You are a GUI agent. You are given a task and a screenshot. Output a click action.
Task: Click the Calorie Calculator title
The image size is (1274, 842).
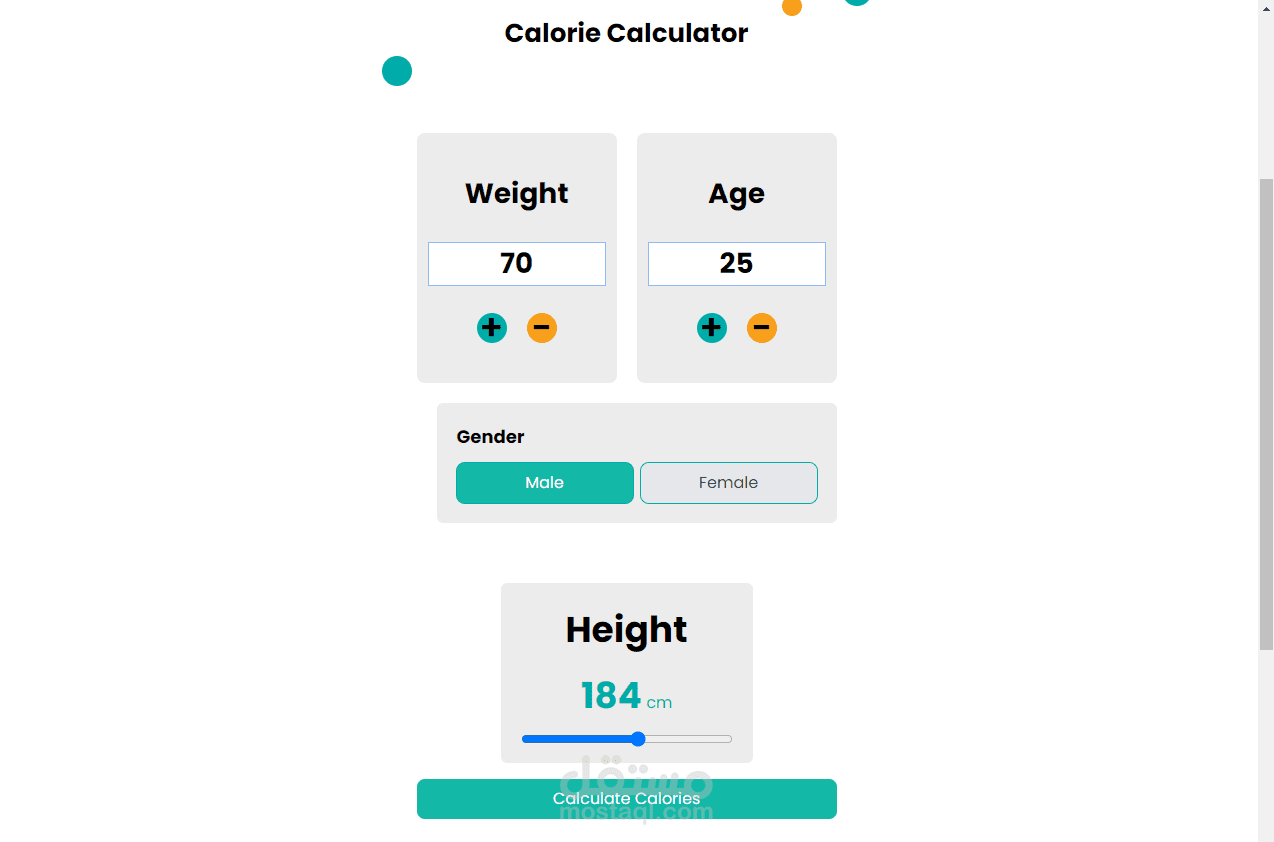[x=626, y=33]
